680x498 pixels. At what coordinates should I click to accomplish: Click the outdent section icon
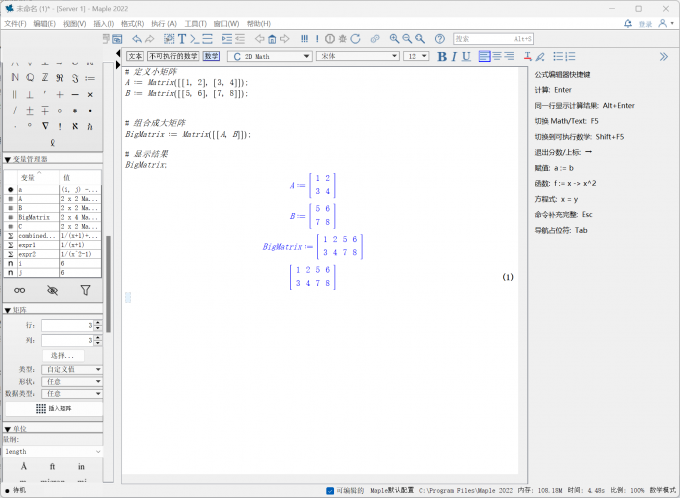[240, 39]
